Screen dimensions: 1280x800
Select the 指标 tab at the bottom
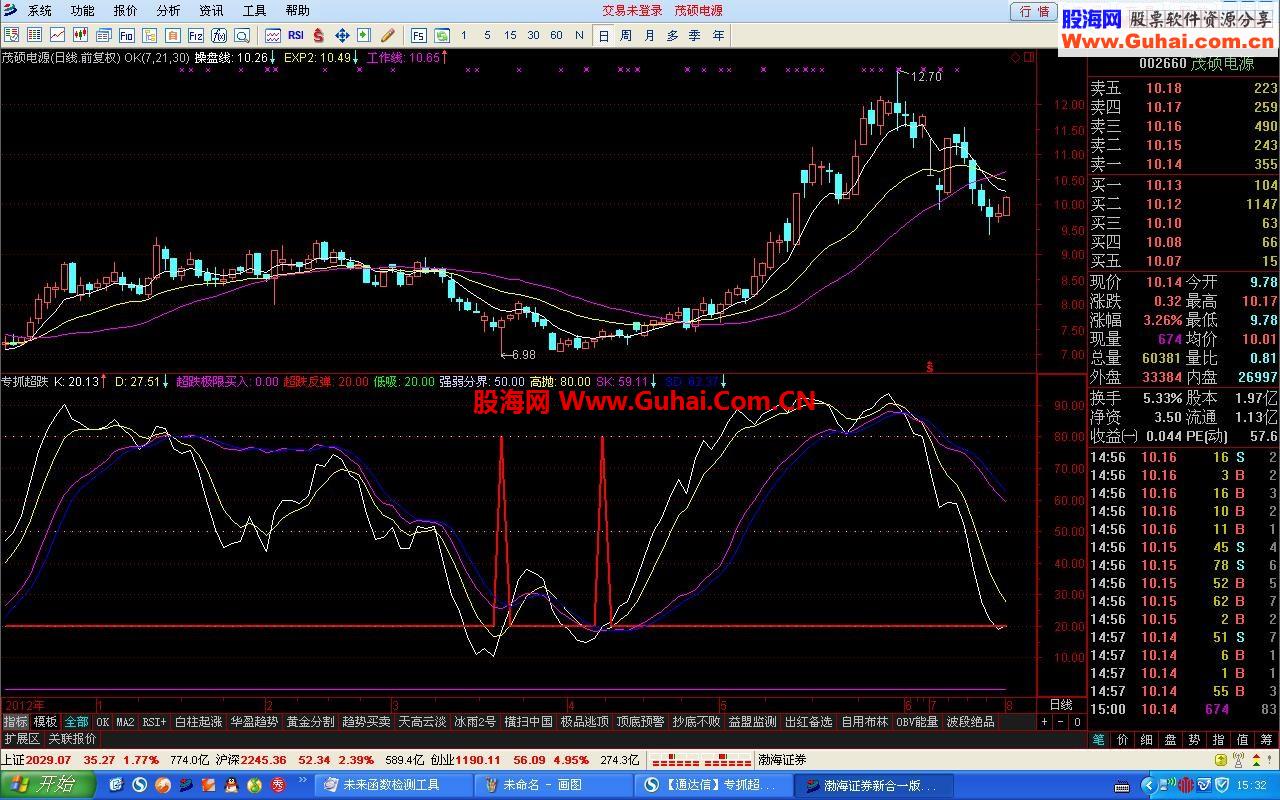(x=15, y=721)
